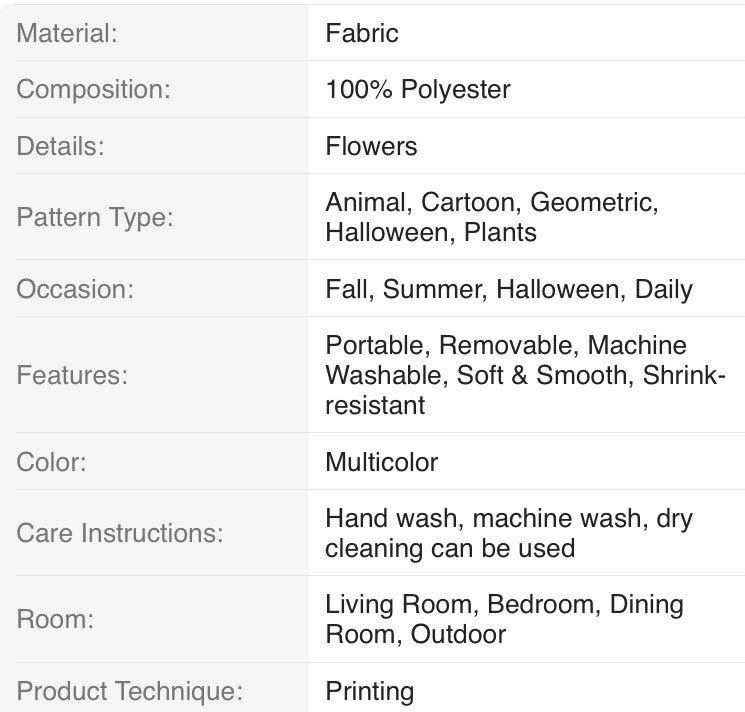Click the "Occasion:" label
Image resolution: width=745 pixels, height=712 pixels.
75,289
